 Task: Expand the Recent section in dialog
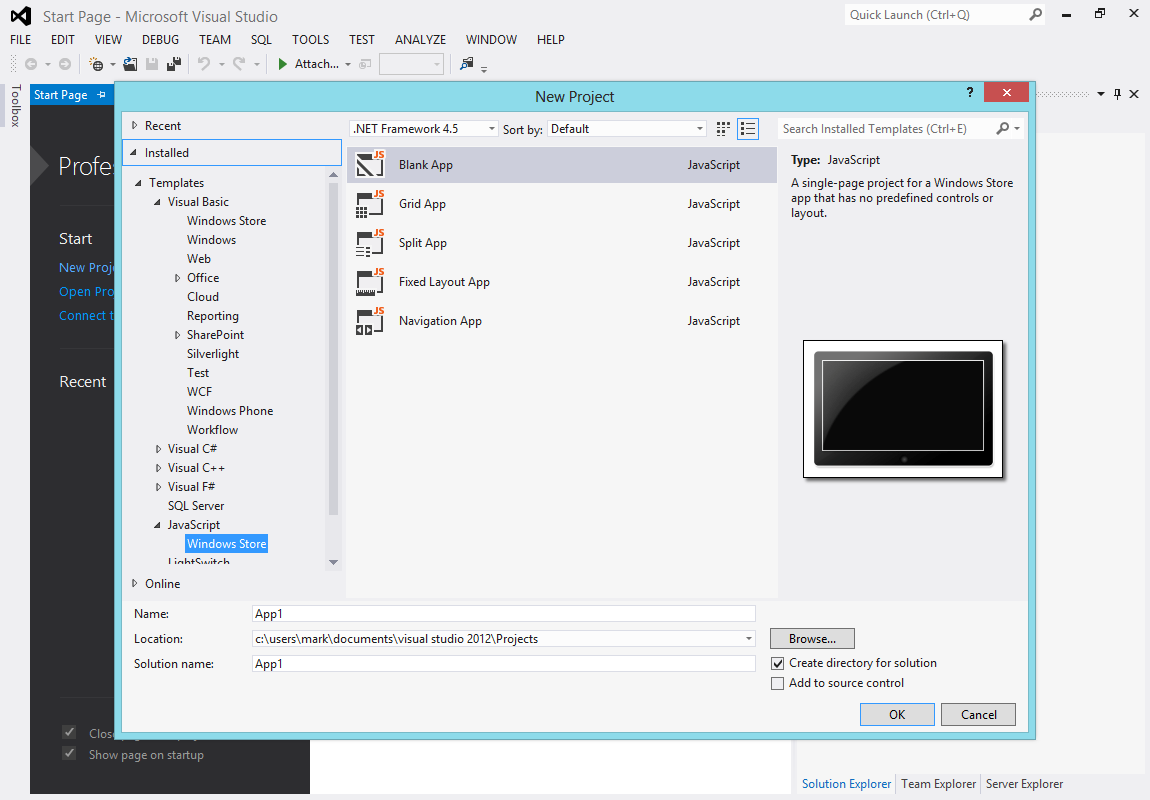[134, 125]
